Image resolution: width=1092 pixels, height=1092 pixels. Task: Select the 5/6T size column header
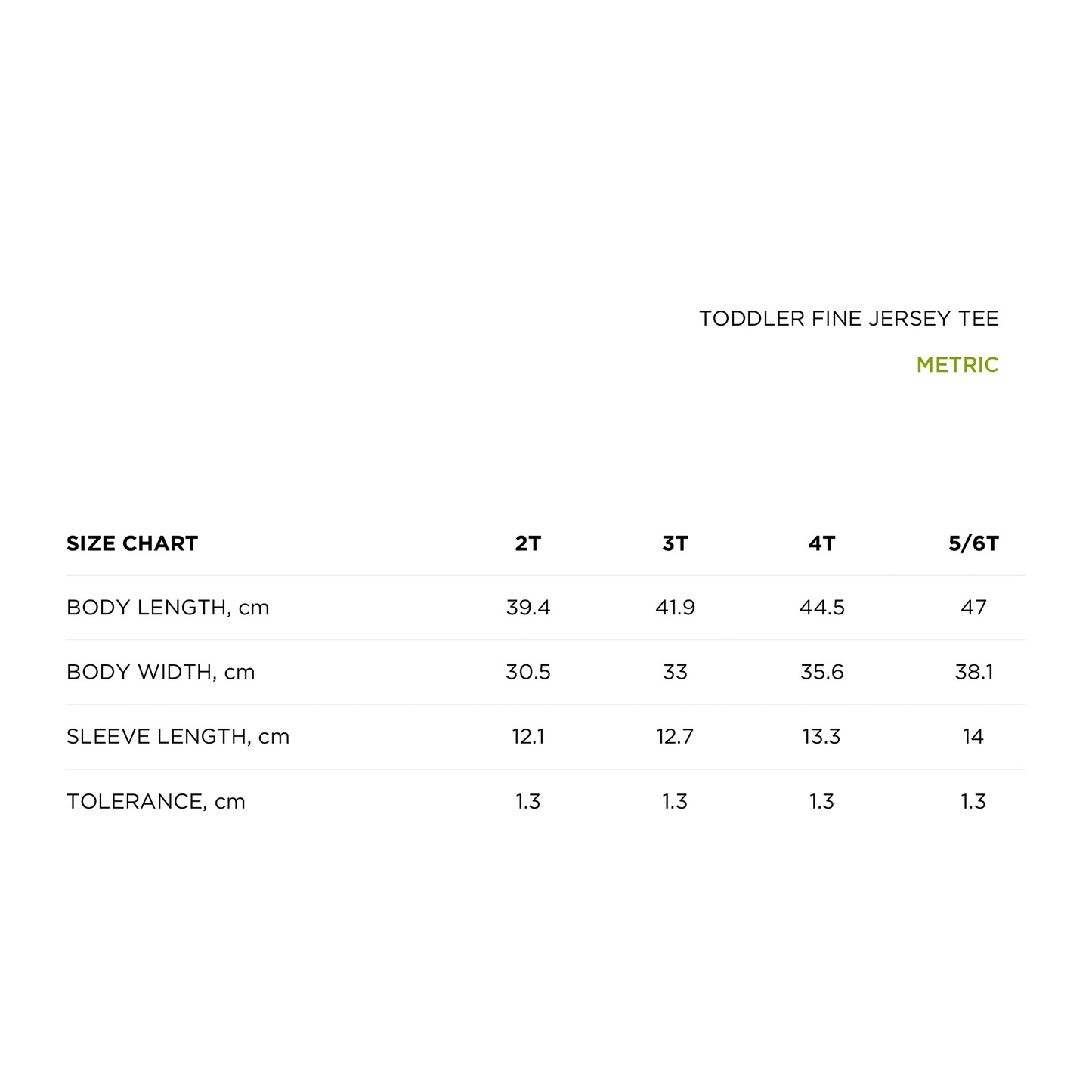coord(973,543)
